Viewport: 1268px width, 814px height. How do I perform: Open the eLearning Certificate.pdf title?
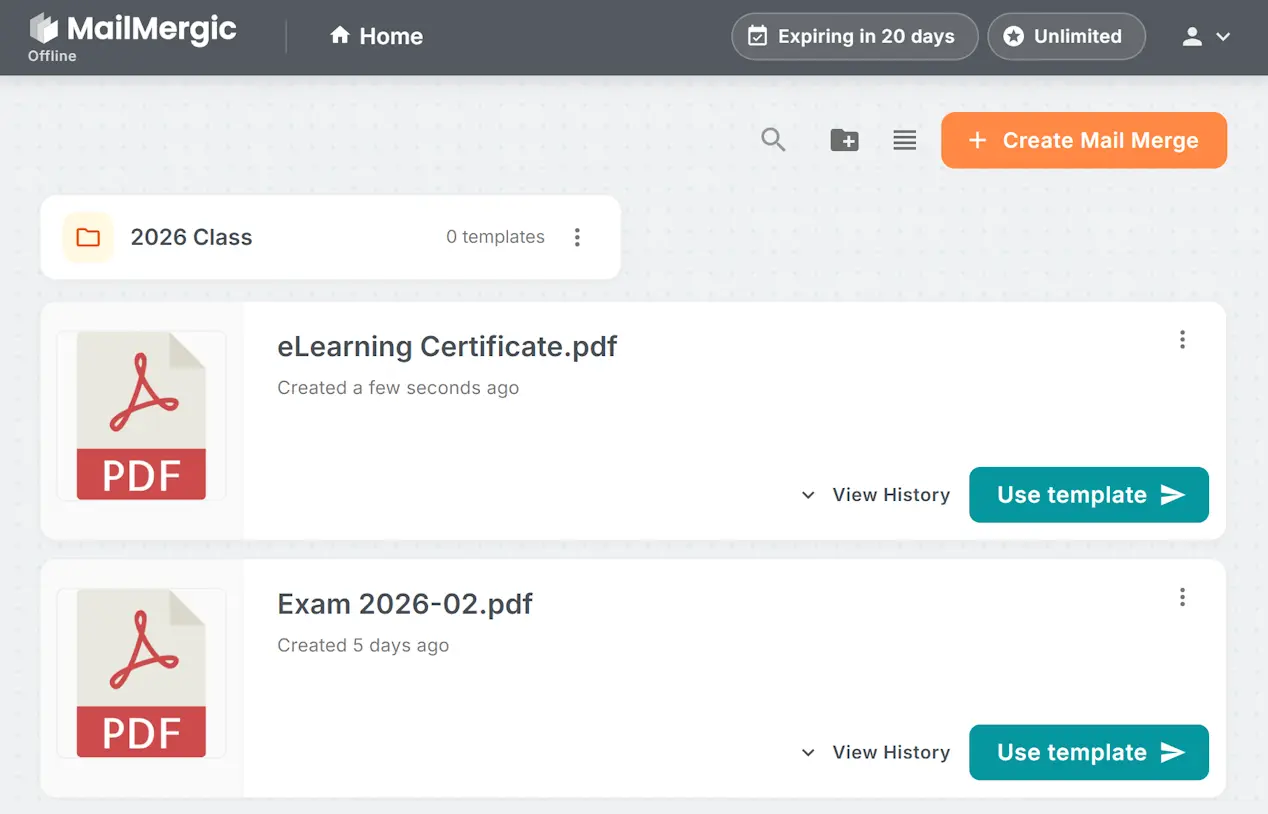(447, 347)
